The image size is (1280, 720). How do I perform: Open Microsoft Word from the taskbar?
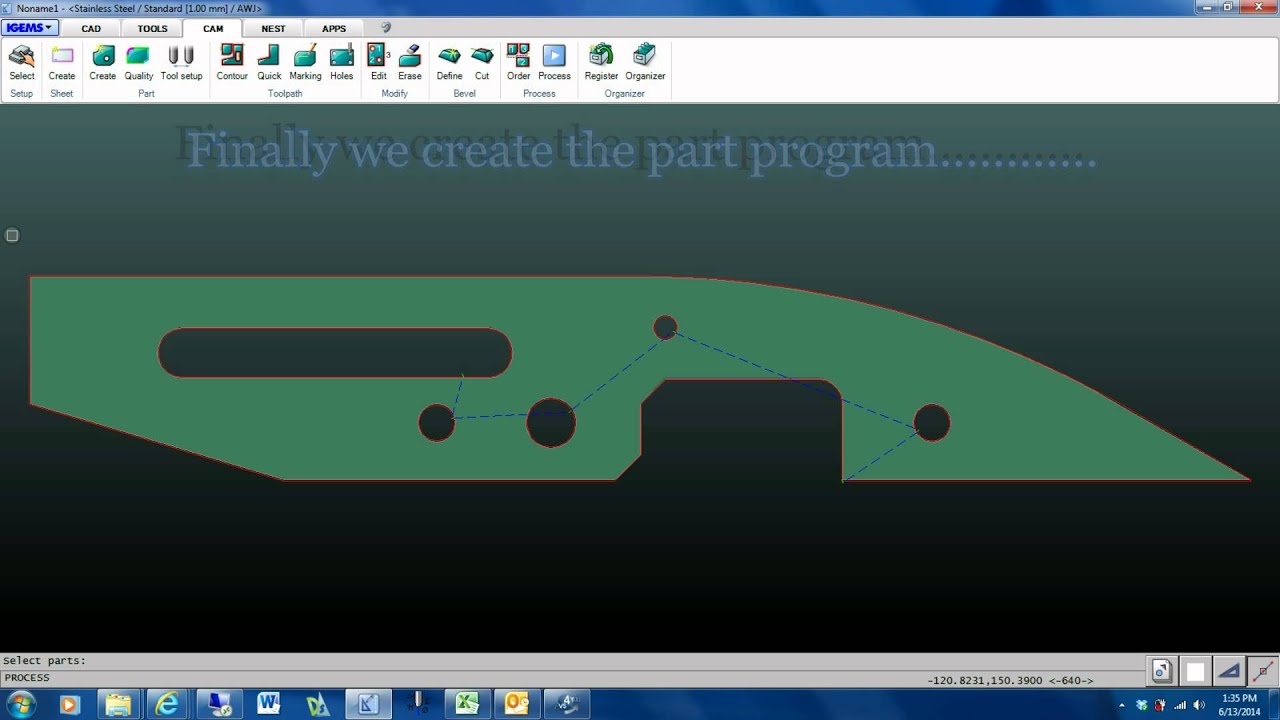(x=268, y=705)
